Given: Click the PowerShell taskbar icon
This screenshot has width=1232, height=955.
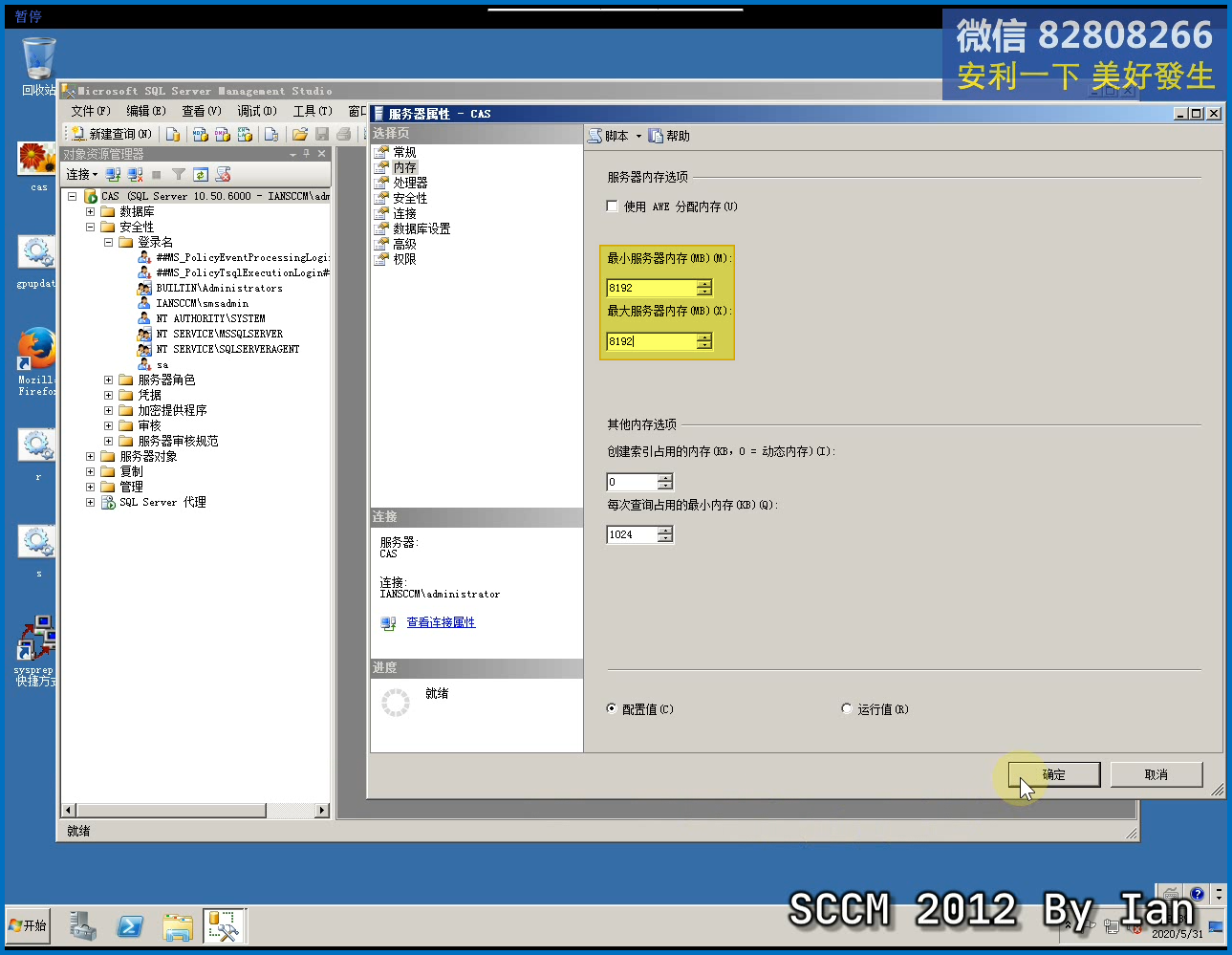Looking at the screenshot, I should pyautogui.click(x=130, y=925).
